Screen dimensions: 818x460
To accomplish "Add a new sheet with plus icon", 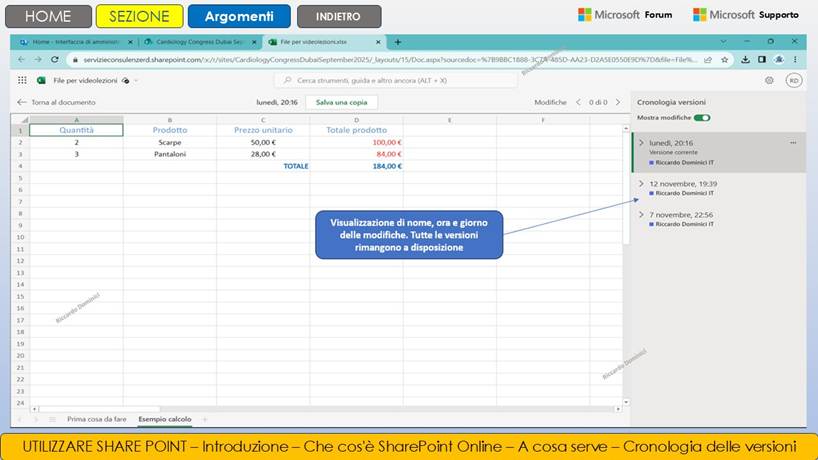I will click(204, 419).
